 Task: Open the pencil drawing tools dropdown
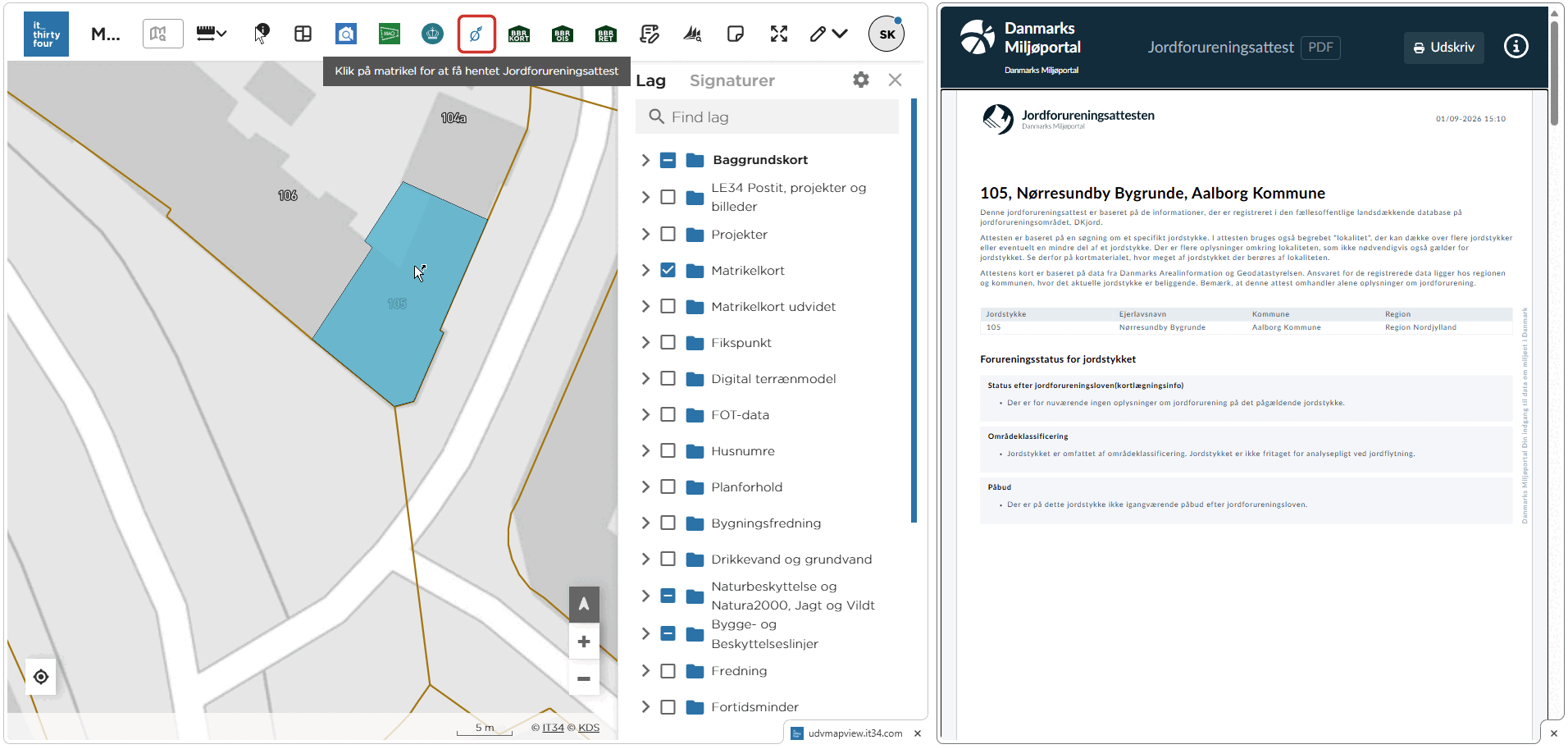click(x=828, y=34)
